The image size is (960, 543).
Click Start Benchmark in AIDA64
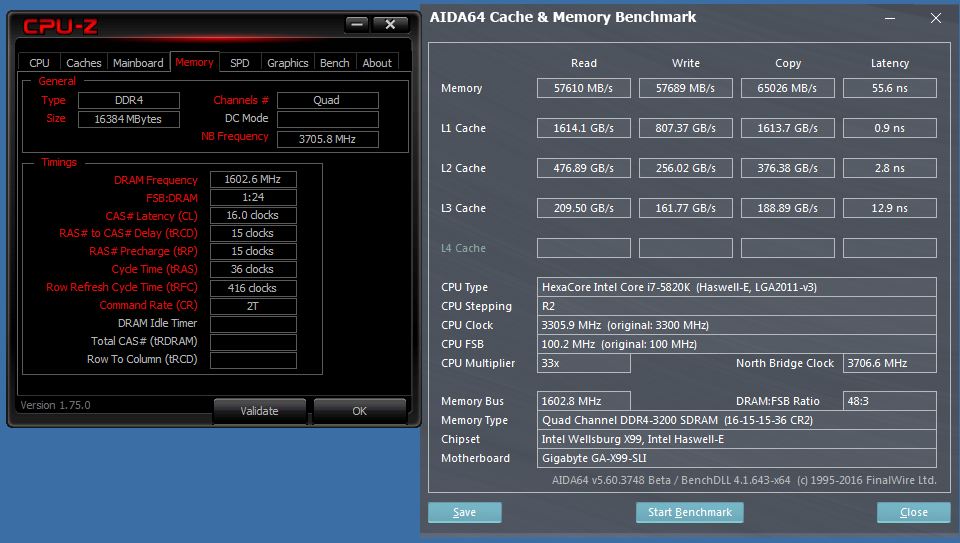pos(690,512)
